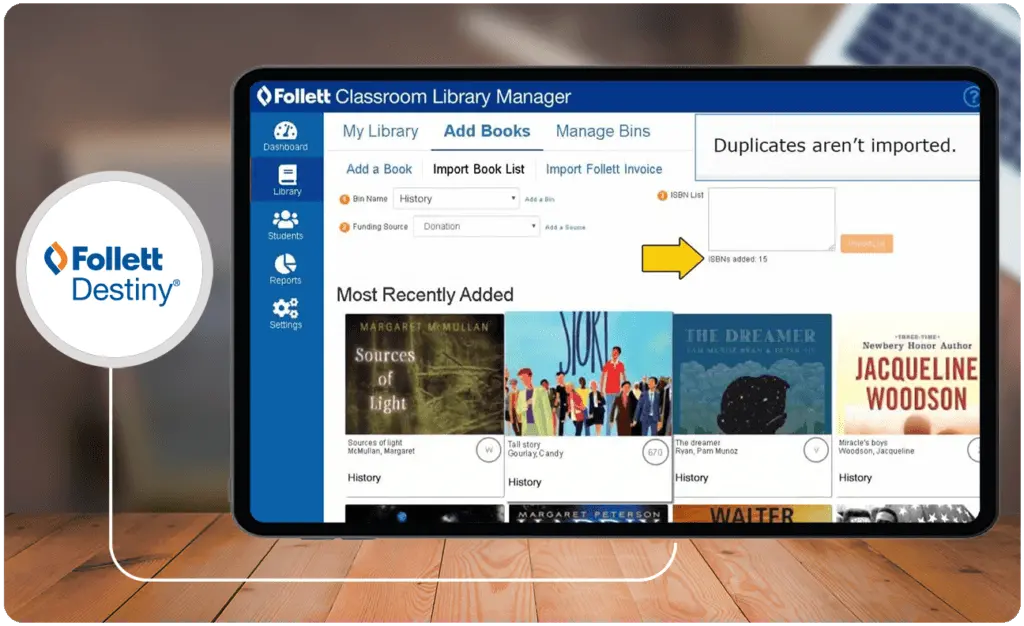Click the 'Most Recently Added' heading

point(425,295)
